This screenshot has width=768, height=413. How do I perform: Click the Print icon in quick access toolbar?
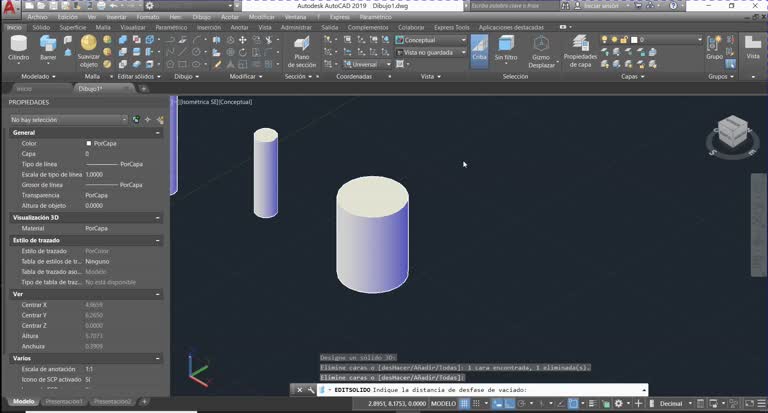[x=101, y=6]
